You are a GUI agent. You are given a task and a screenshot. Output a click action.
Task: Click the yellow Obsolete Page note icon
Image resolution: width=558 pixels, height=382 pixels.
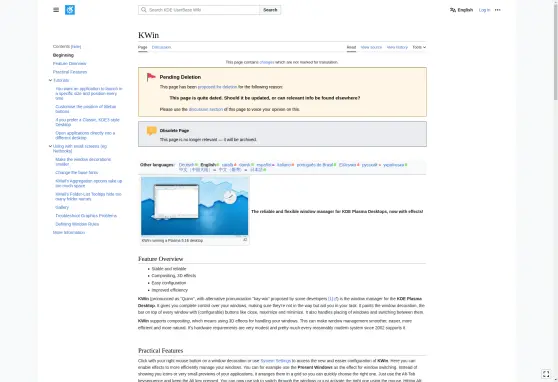click(152, 131)
